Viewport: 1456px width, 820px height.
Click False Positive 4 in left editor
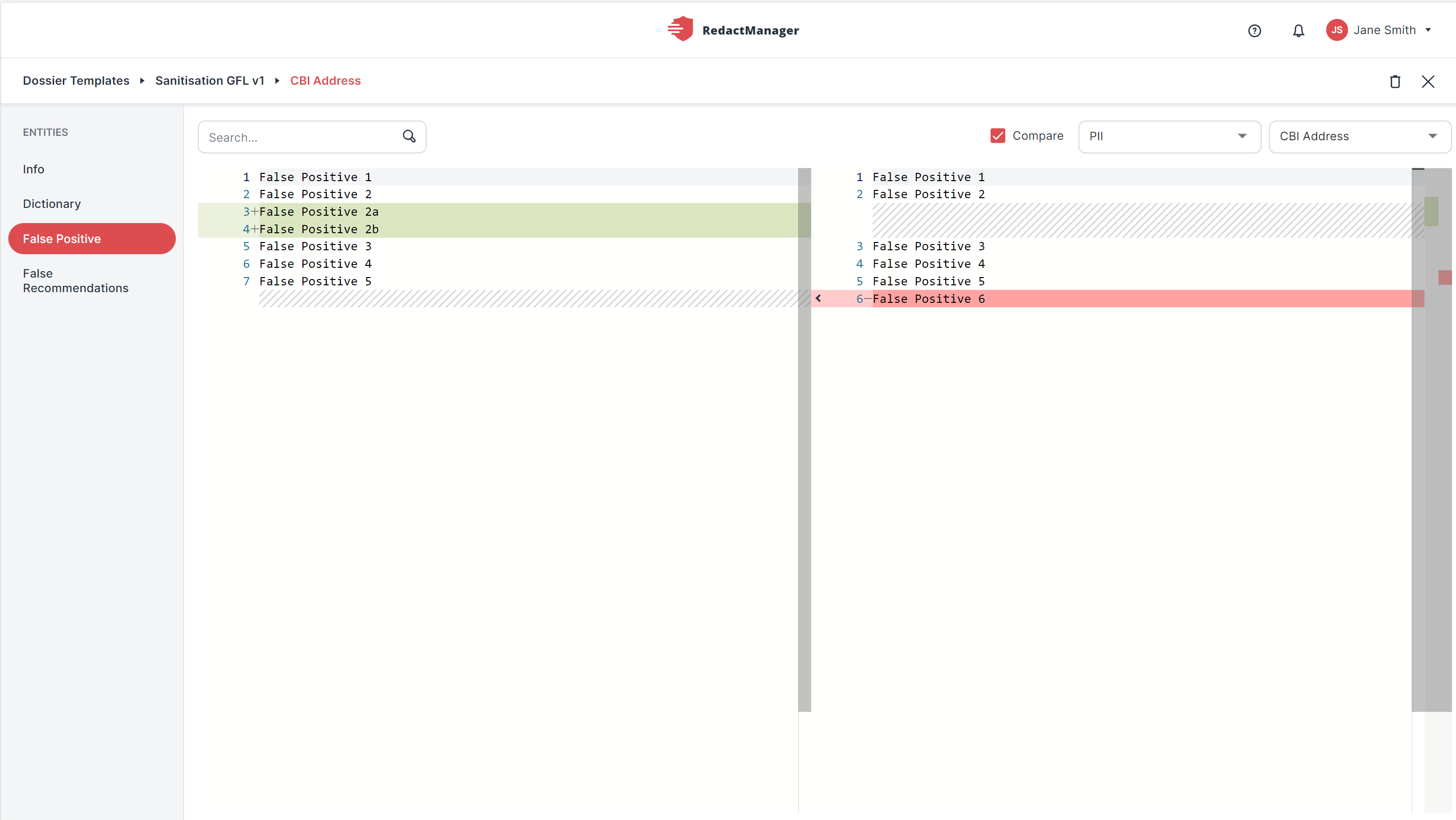point(316,263)
